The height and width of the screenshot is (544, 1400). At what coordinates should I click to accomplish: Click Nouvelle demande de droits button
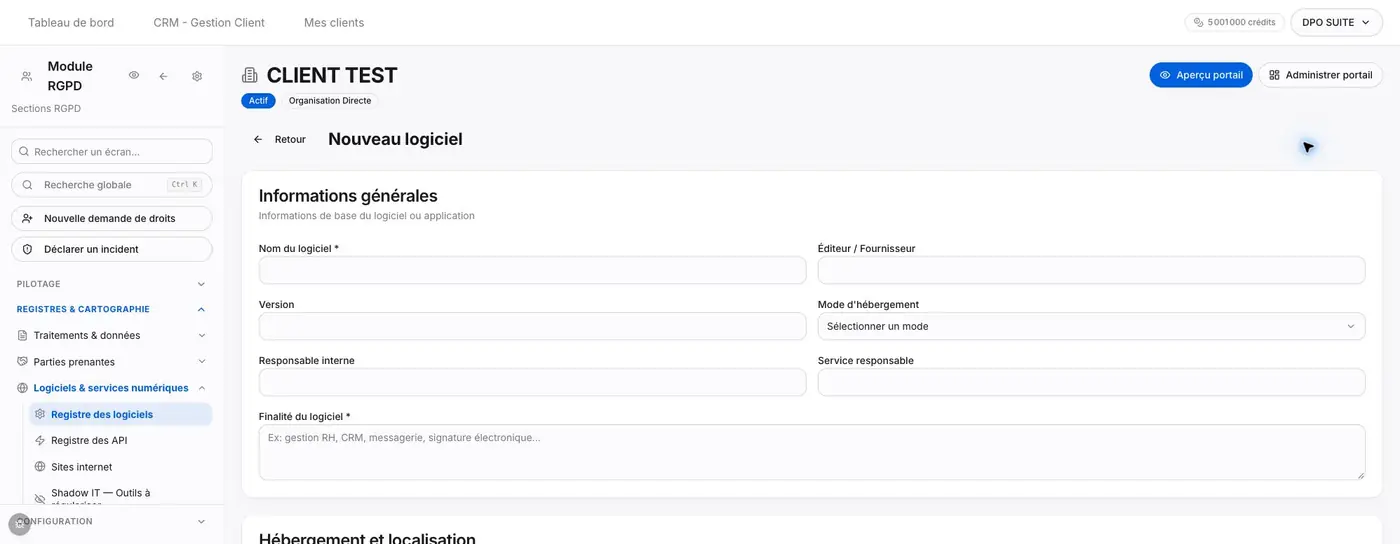112,218
